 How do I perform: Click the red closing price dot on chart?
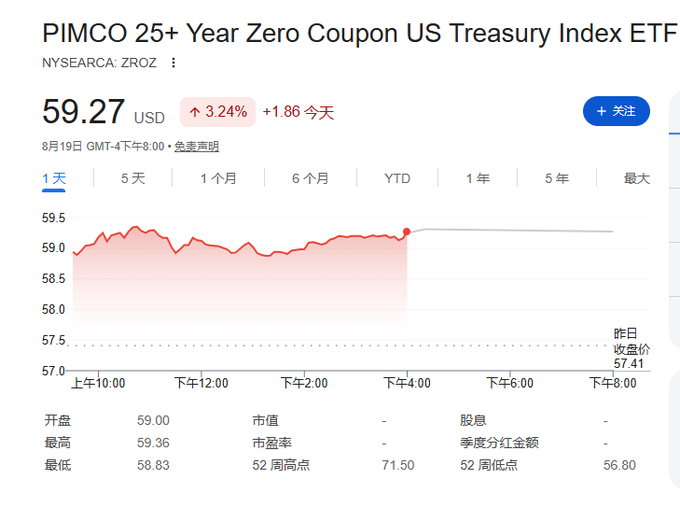click(406, 232)
